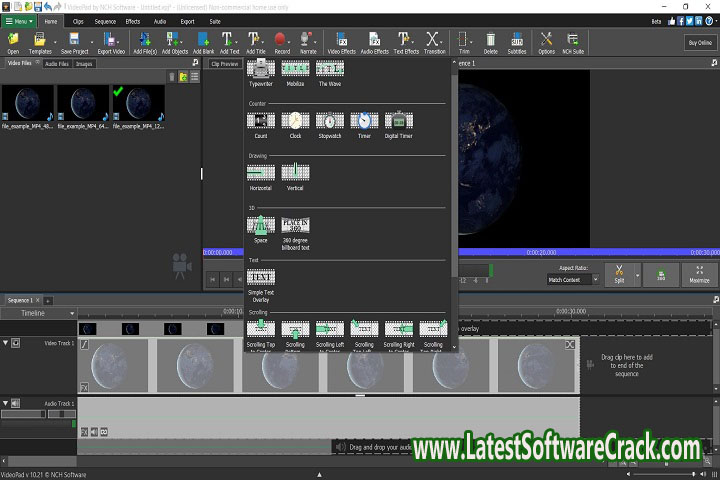
Task: Click the Export Video button
Action: tap(111, 43)
